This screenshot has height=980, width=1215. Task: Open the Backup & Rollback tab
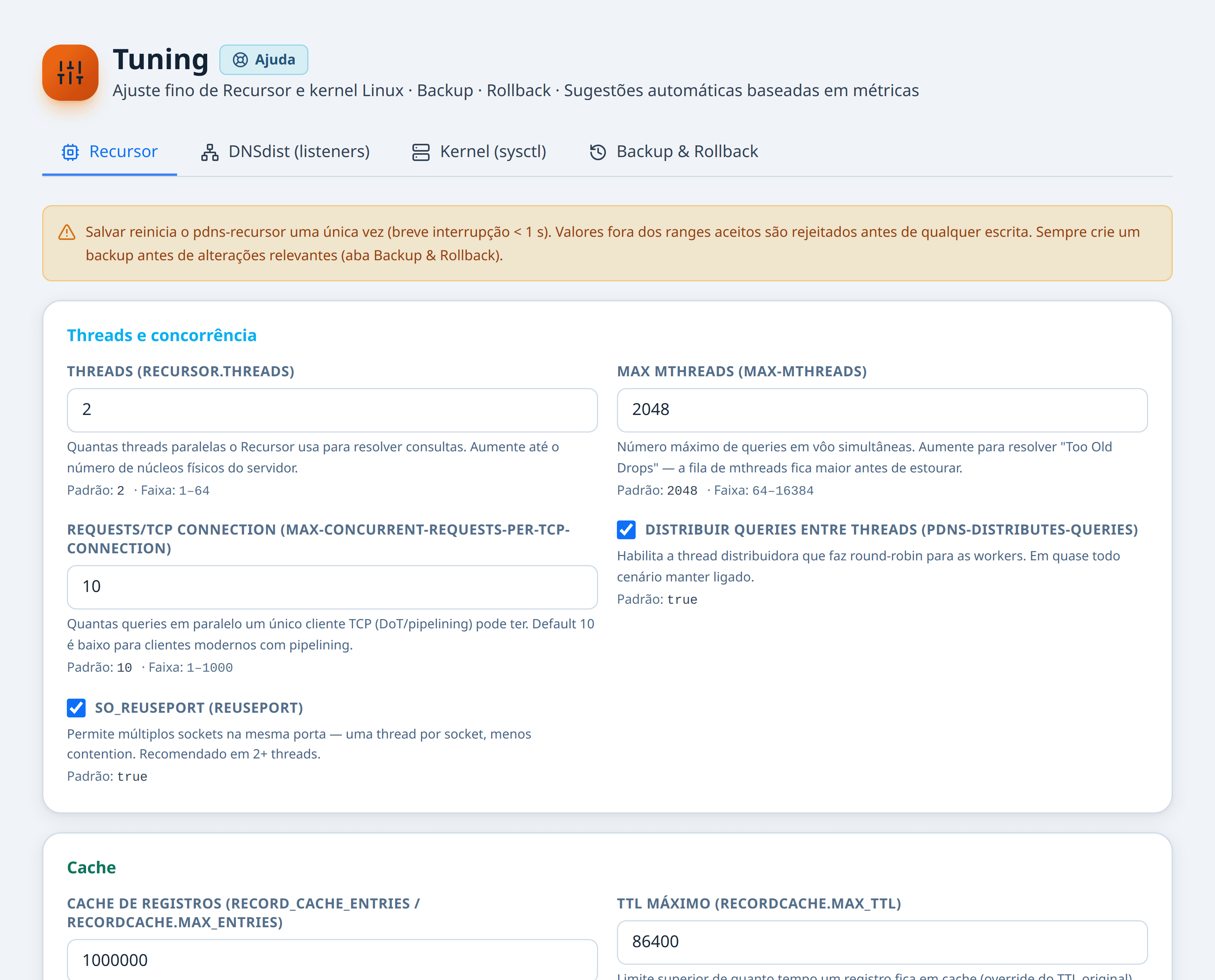coord(673,152)
